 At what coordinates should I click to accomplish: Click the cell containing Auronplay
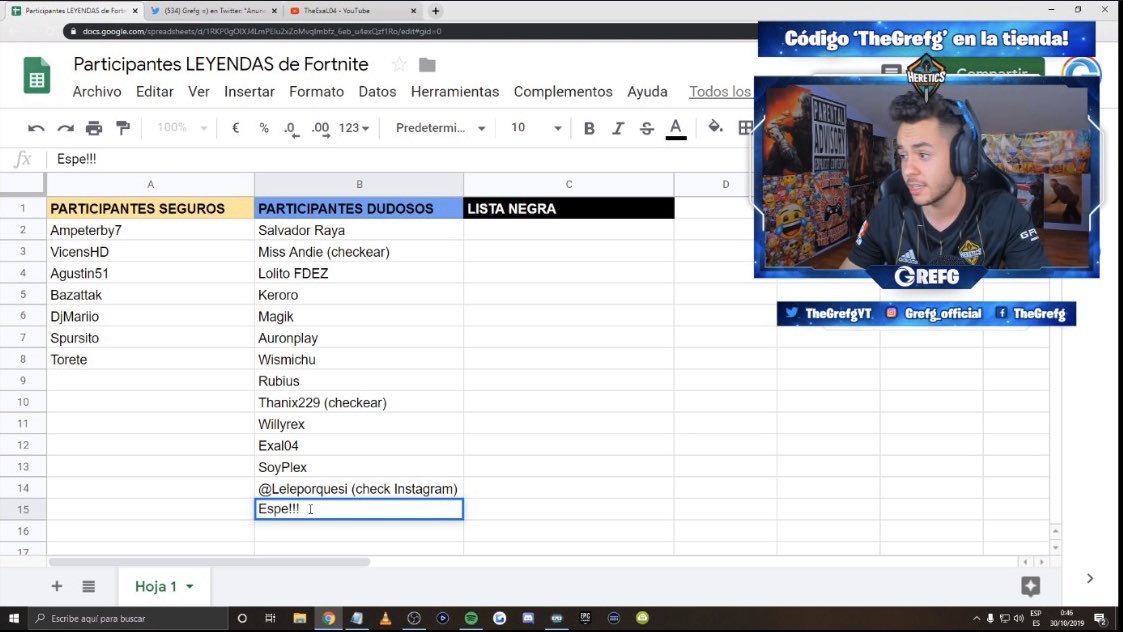point(359,337)
